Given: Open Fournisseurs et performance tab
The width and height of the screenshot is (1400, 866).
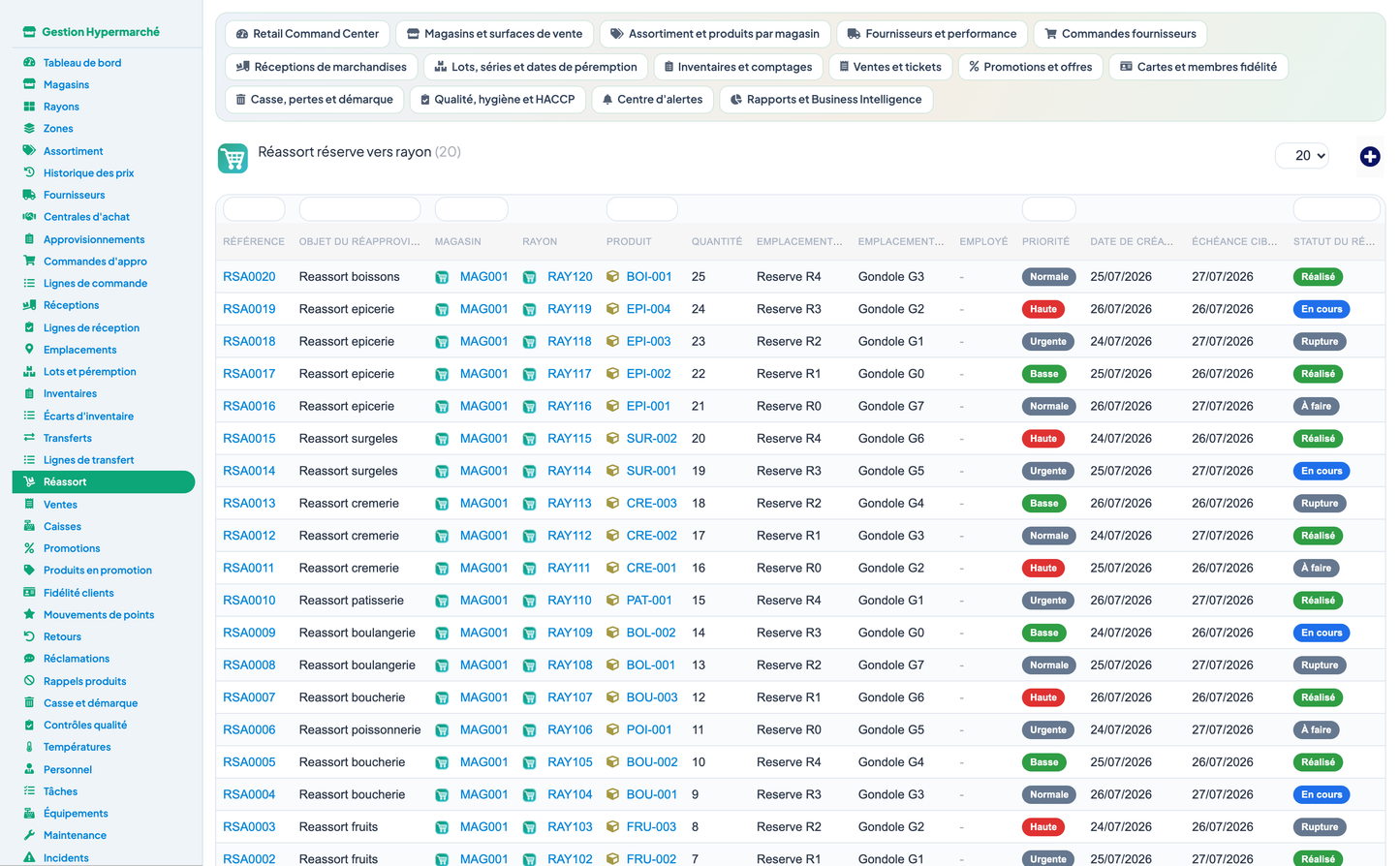Looking at the screenshot, I should tap(932, 34).
